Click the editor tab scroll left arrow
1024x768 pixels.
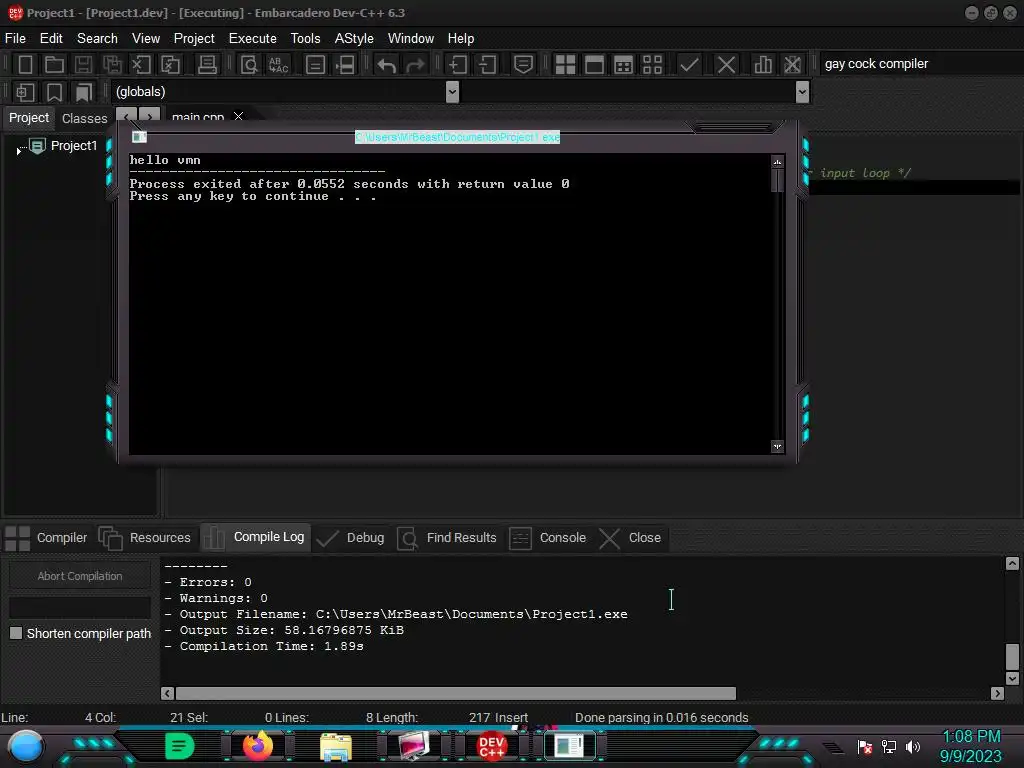pos(126,116)
